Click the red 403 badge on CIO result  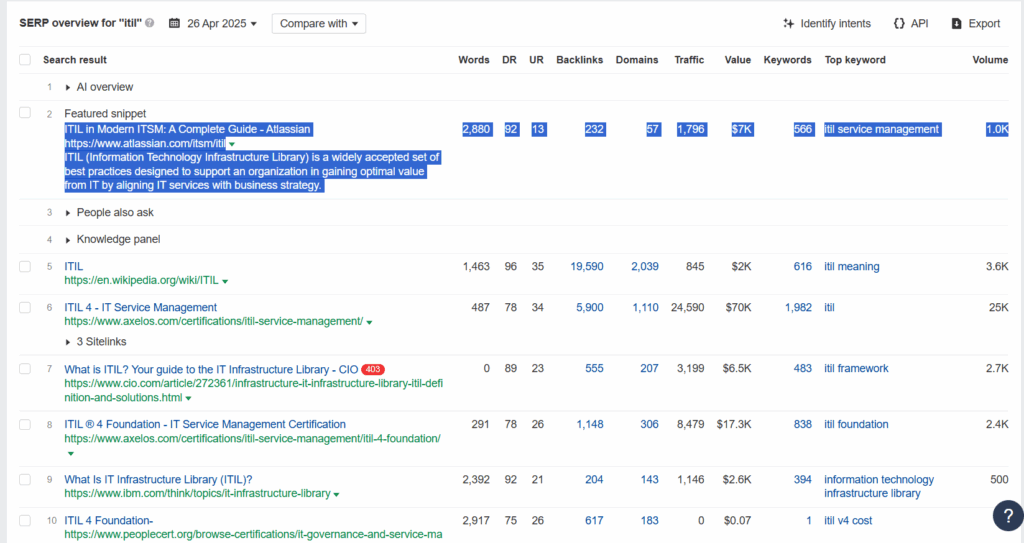[x=373, y=369]
